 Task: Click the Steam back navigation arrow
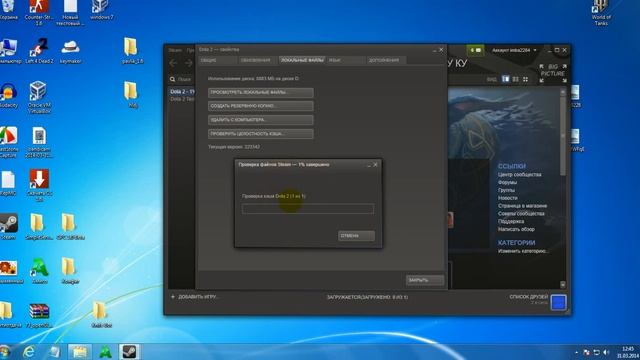pyautogui.click(x=173, y=63)
